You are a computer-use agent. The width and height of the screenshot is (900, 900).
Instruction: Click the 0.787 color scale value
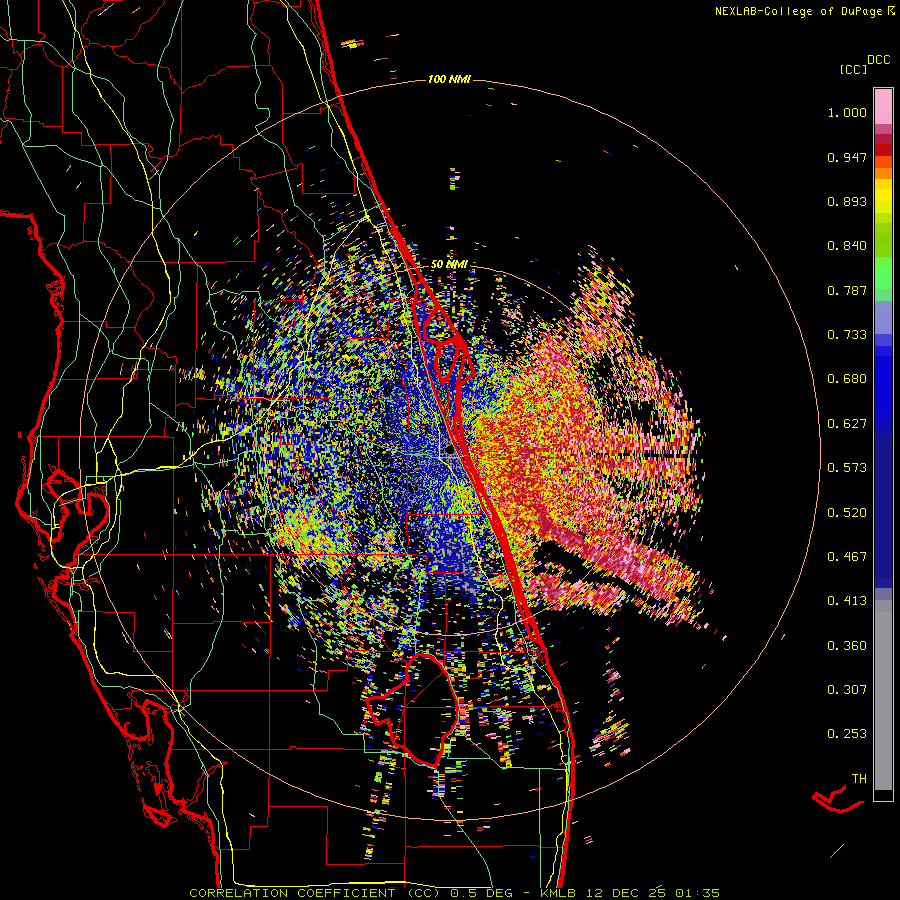coord(847,290)
